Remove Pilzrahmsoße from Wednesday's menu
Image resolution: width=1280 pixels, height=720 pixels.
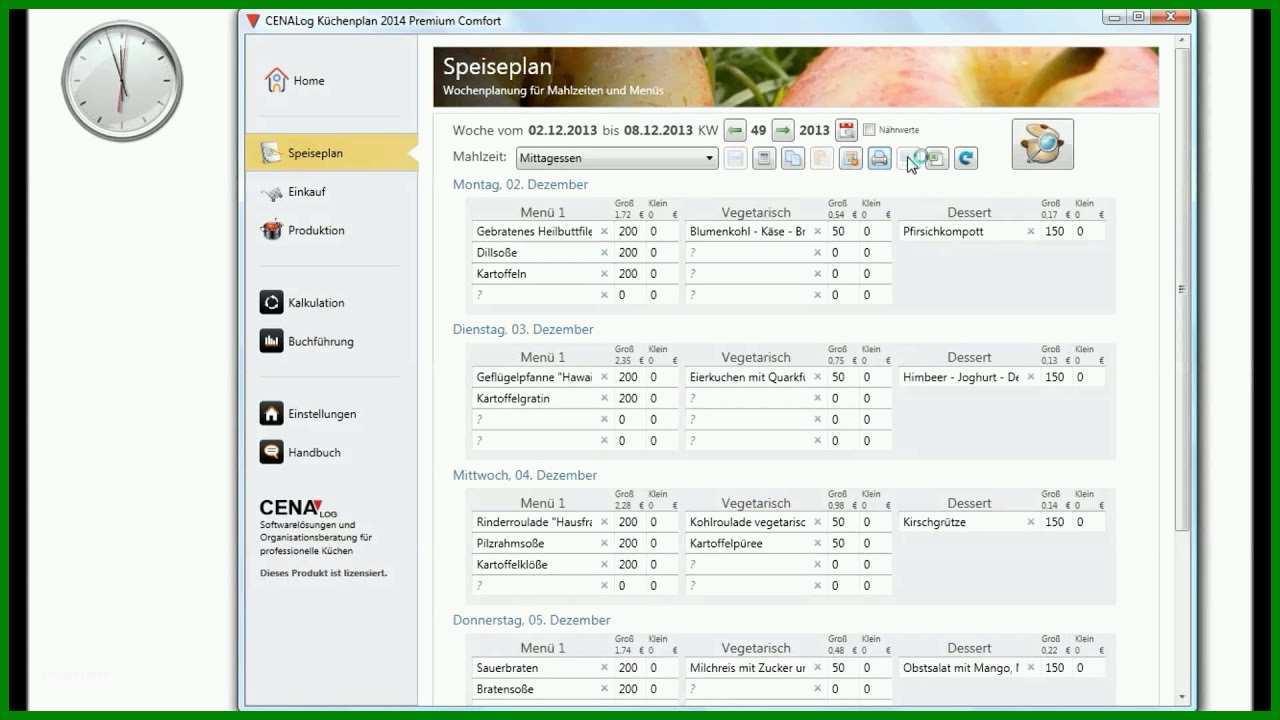(604, 544)
